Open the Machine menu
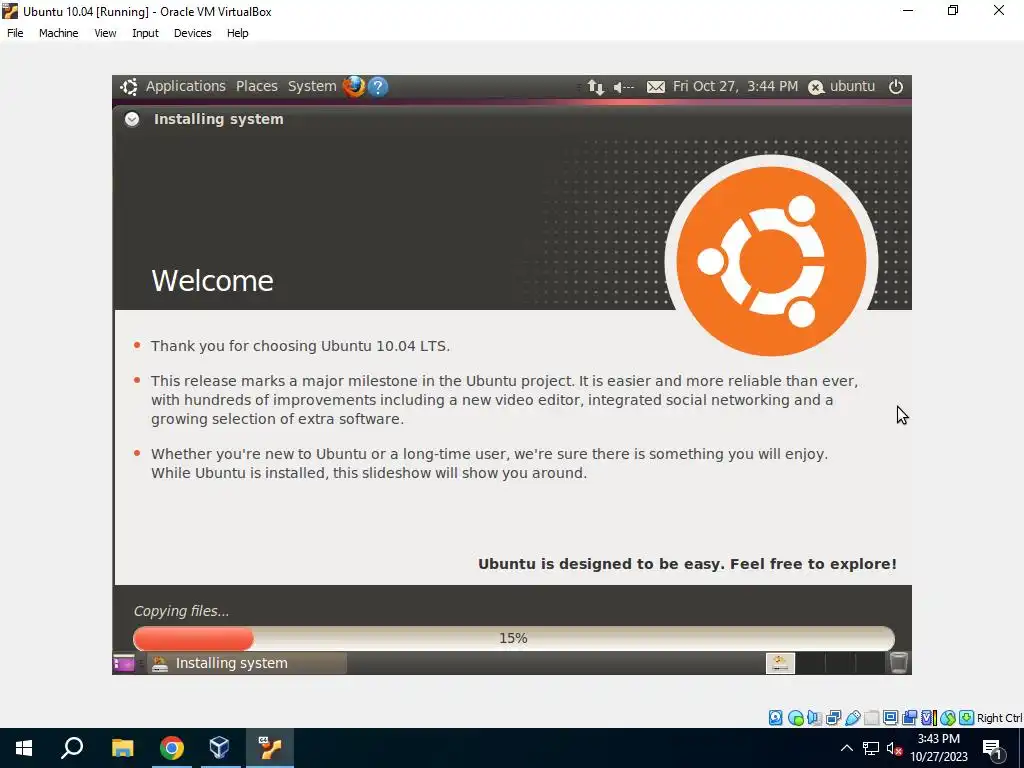The width and height of the screenshot is (1024, 768). point(58,33)
